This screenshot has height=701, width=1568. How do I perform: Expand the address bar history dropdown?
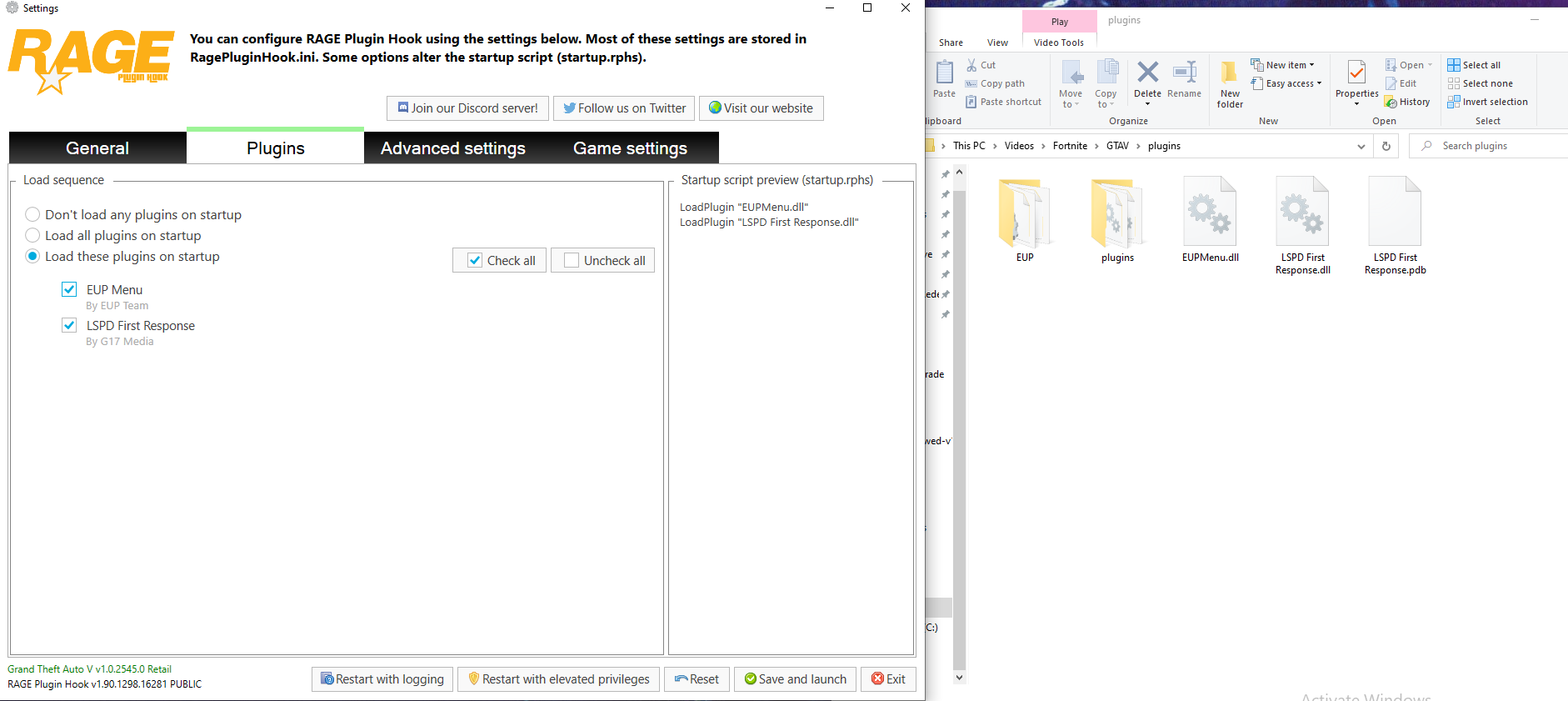pyautogui.click(x=1361, y=146)
